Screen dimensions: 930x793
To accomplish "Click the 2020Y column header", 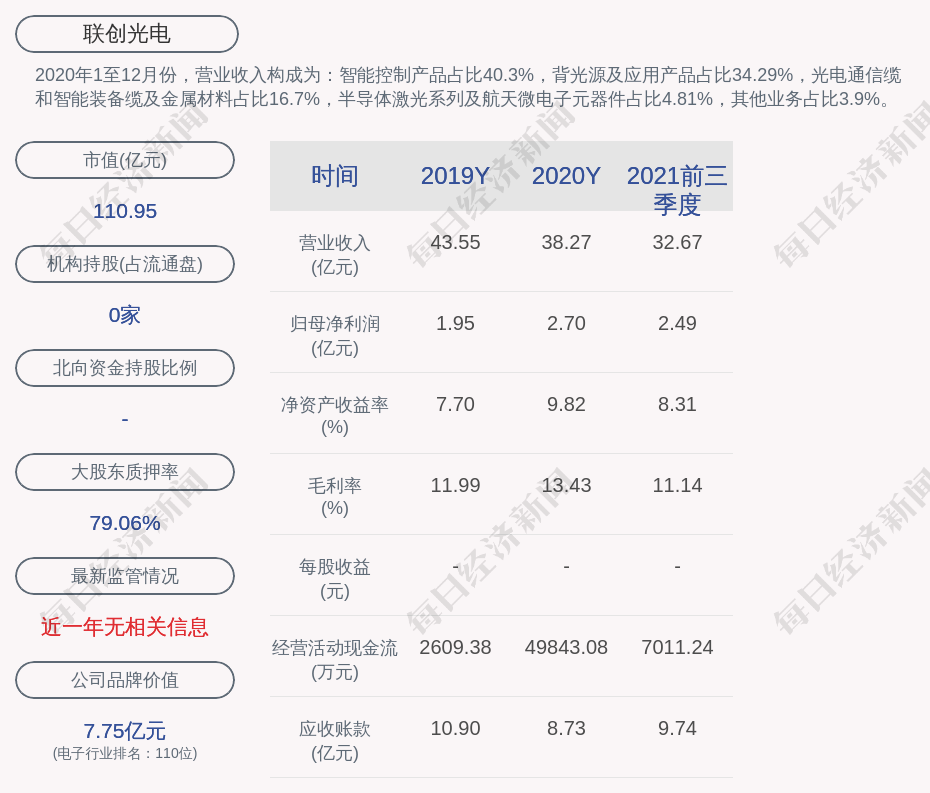I will coord(566,176).
